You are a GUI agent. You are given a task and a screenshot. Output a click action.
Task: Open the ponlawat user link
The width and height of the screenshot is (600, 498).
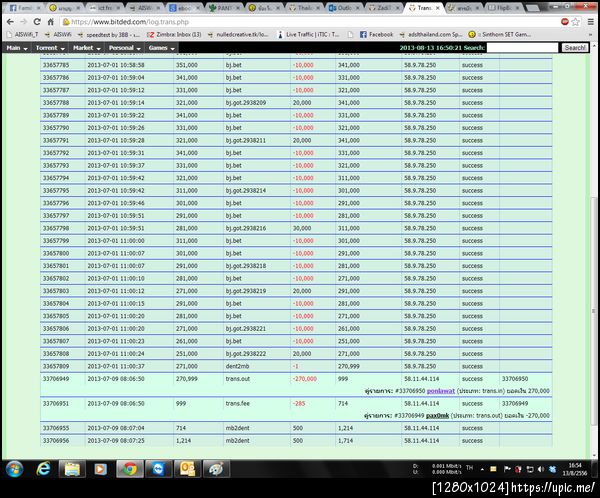tap(440, 391)
